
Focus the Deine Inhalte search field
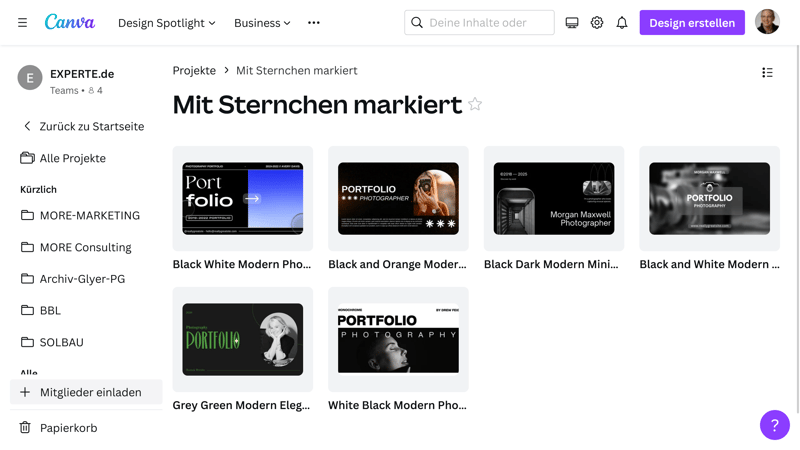479,22
